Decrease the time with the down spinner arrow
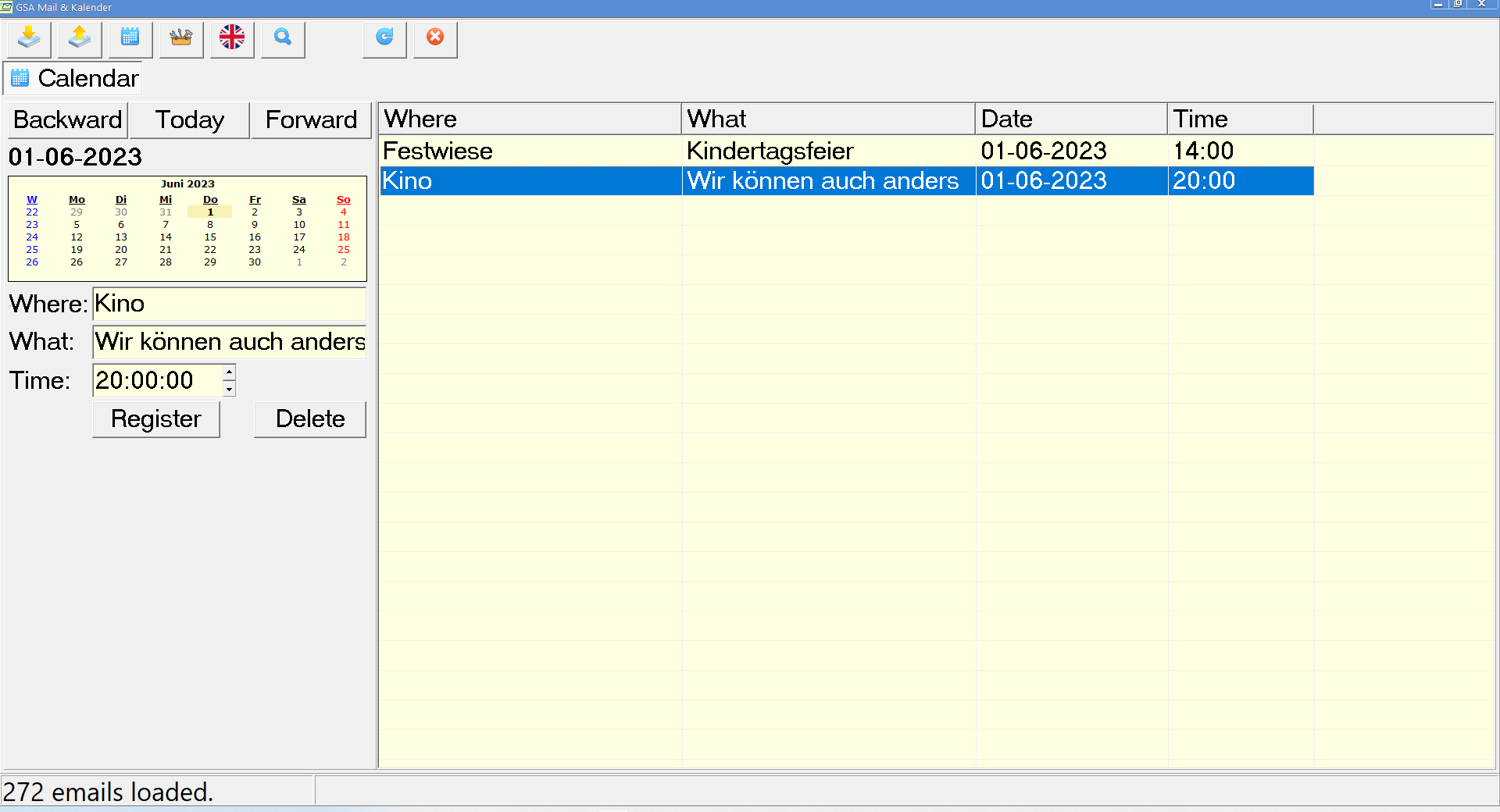Screen dimensions: 1500x812 pyautogui.click(x=229, y=389)
